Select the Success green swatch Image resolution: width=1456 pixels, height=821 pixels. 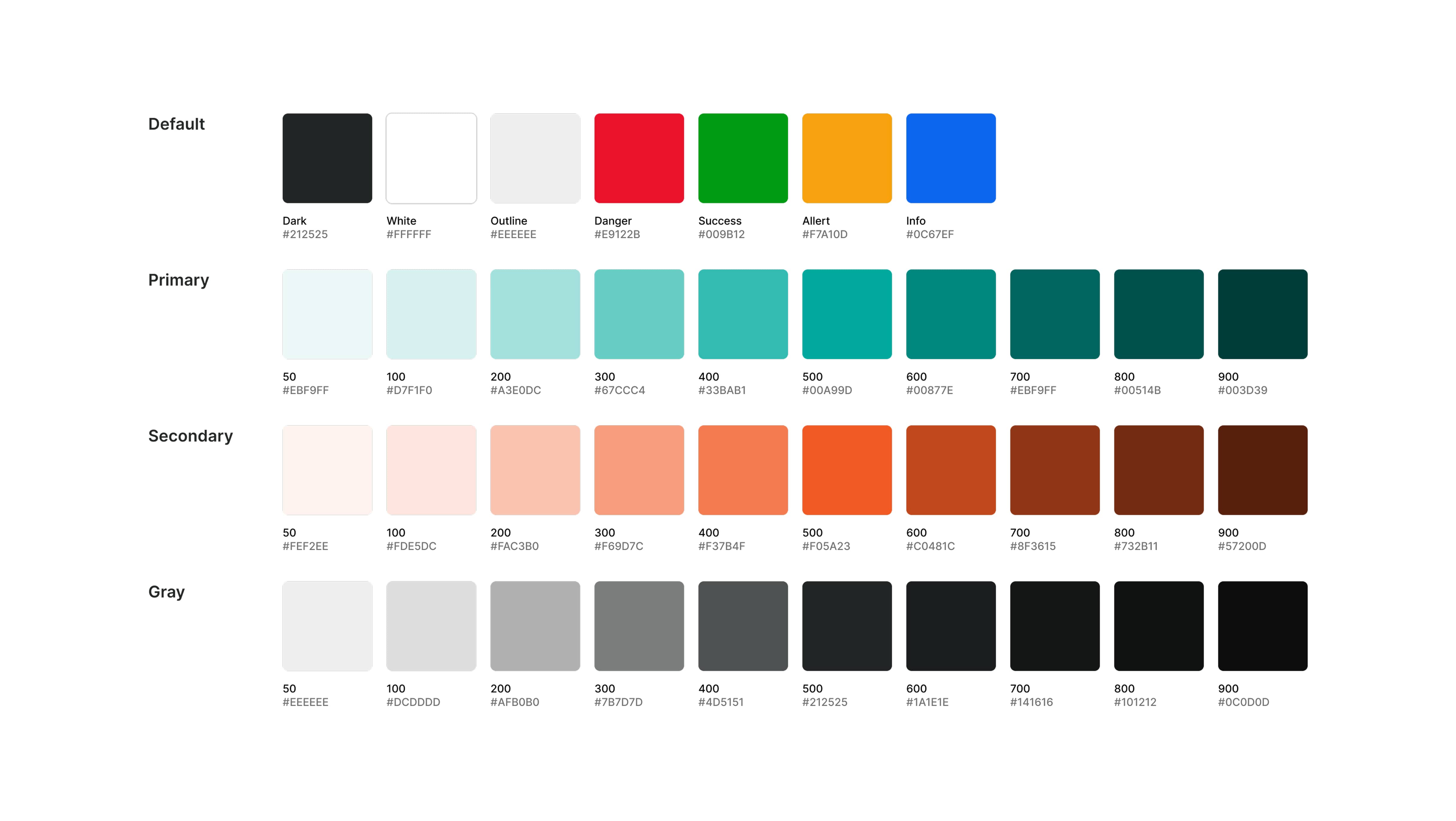743,158
